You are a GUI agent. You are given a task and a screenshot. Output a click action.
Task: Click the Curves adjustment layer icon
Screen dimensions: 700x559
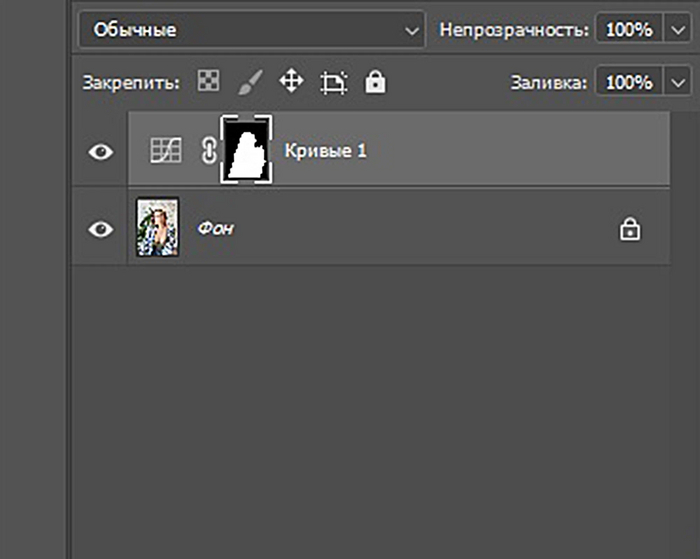(x=162, y=151)
